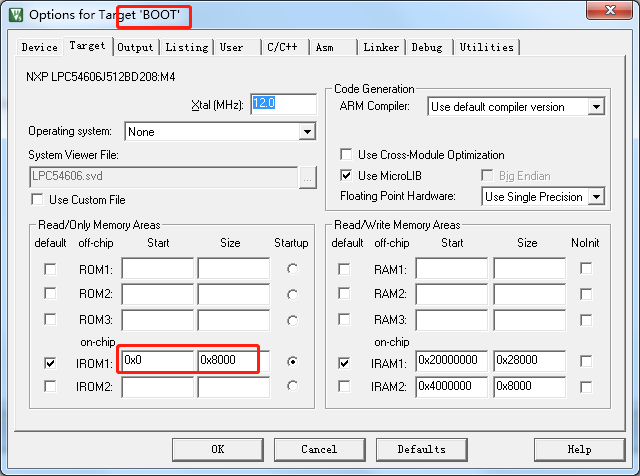The image size is (640, 476).
Task: Click the IRAM1 Start field 0x20000000
Action: (452, 361)
